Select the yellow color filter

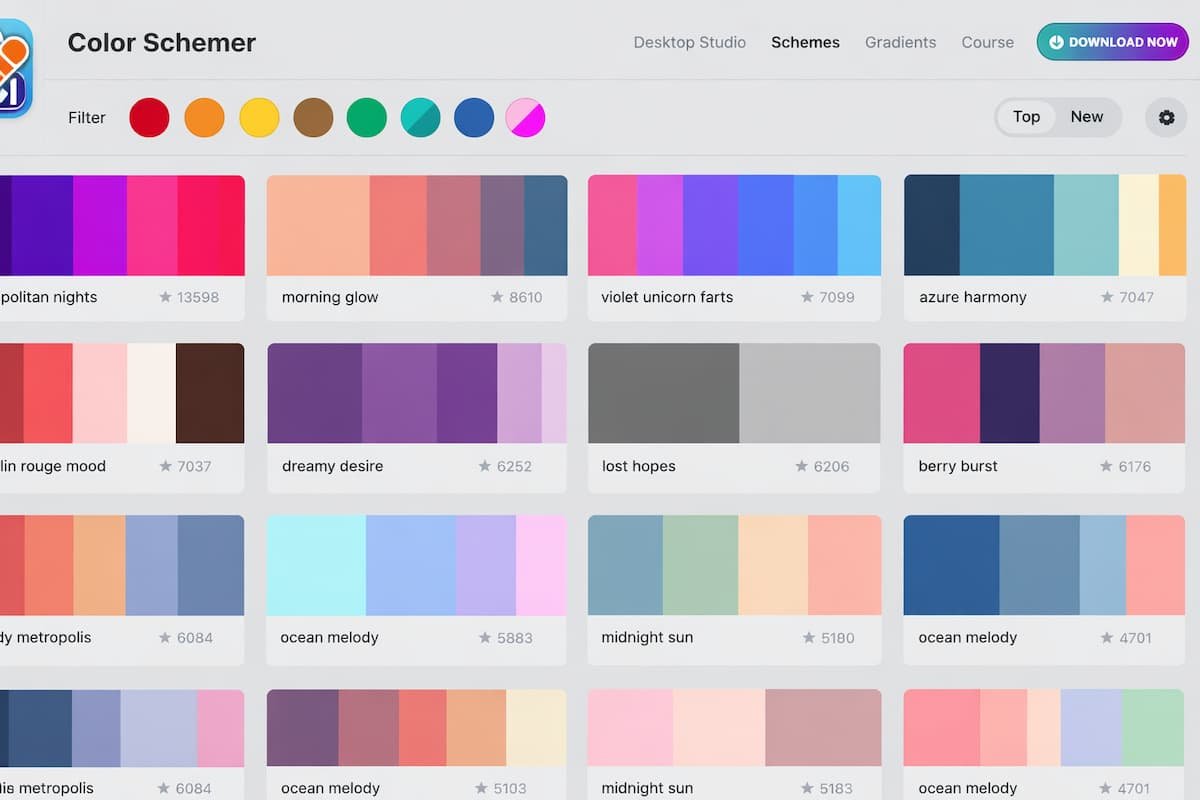tap(259, 117)
